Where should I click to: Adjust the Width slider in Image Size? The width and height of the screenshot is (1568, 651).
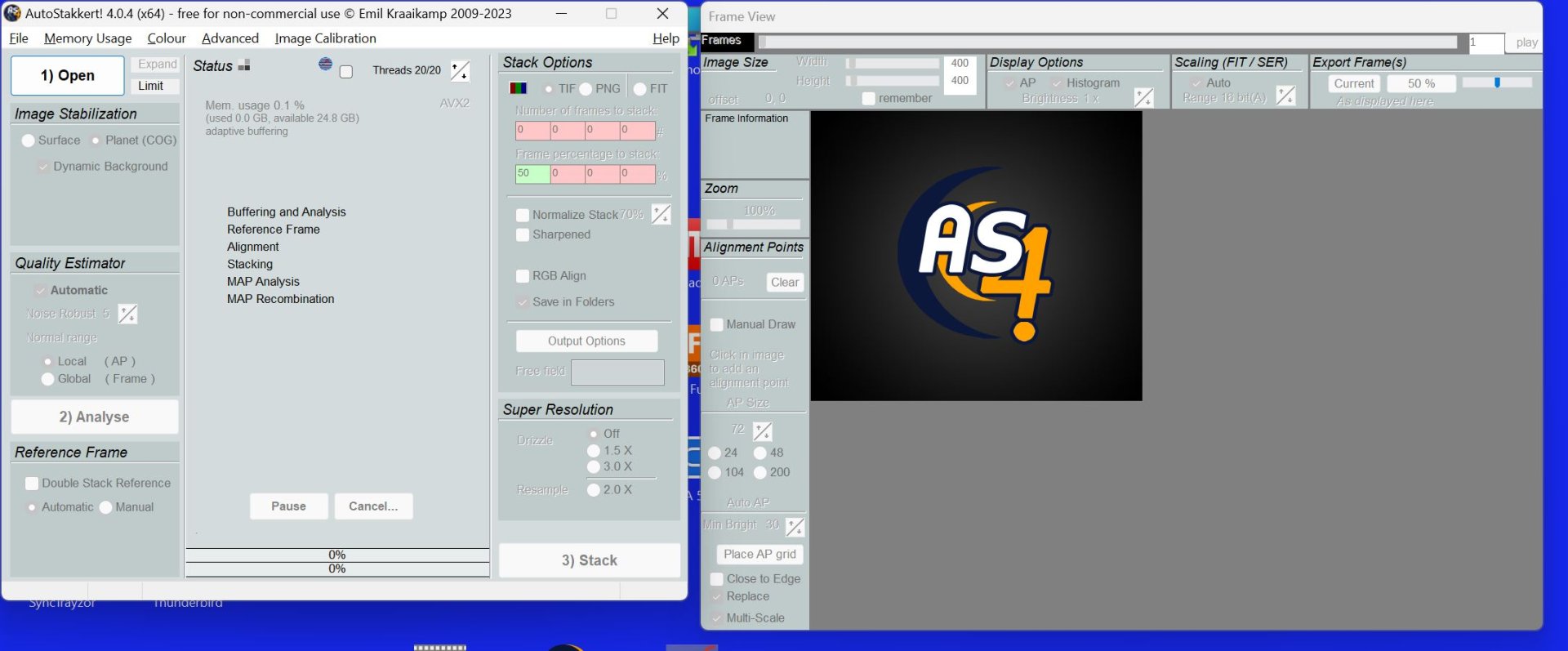pyautogui.click(x=893, y=63)
